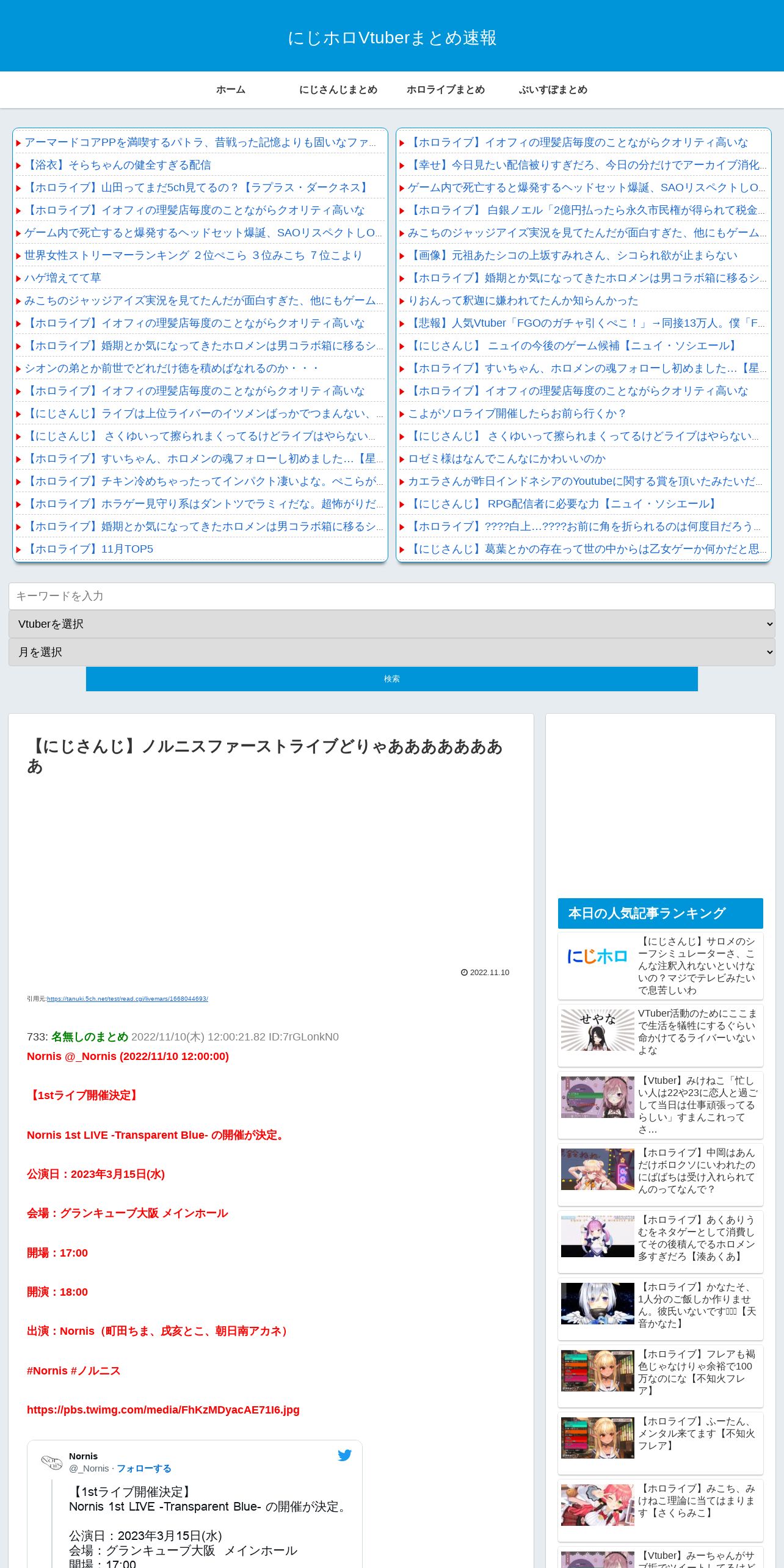The height and width of the screenshot is (1568, 784).
Task: Open こよがソロライブ開催したら headline
Action: point(517,413)
